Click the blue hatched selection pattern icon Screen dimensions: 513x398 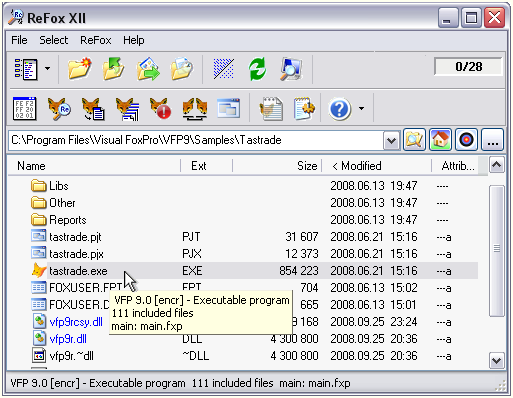pos(223,69)
